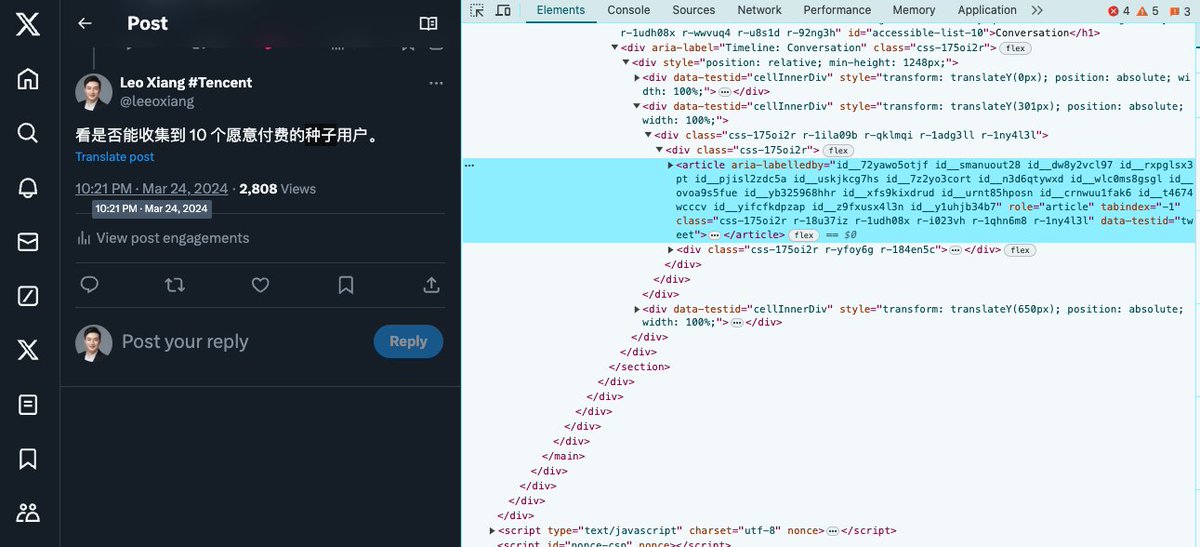Toggle the device toolbar icon
The height and width of the screenshot is (547, 1200).
(x=503, y=10)
